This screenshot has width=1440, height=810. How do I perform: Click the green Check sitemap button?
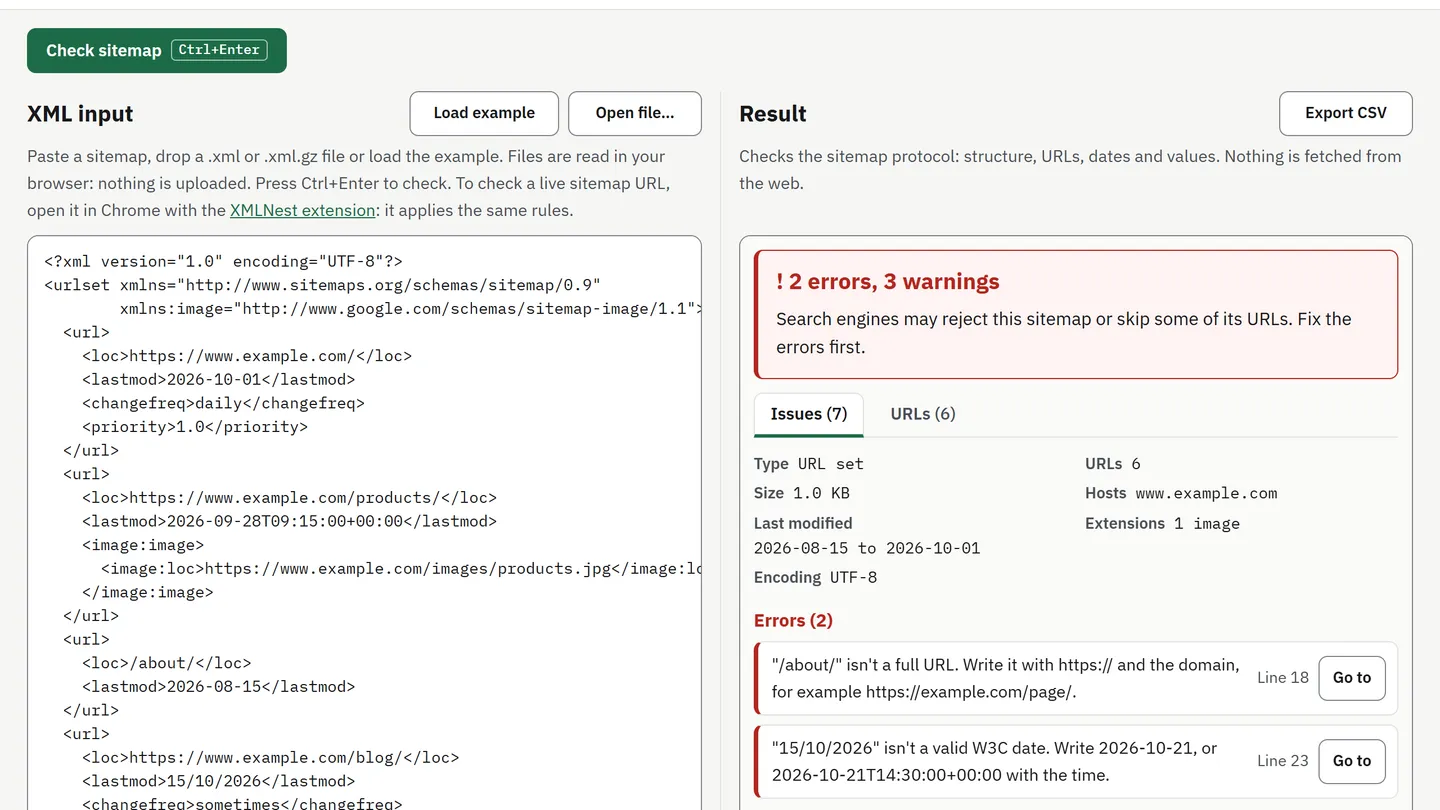(157, 50)
